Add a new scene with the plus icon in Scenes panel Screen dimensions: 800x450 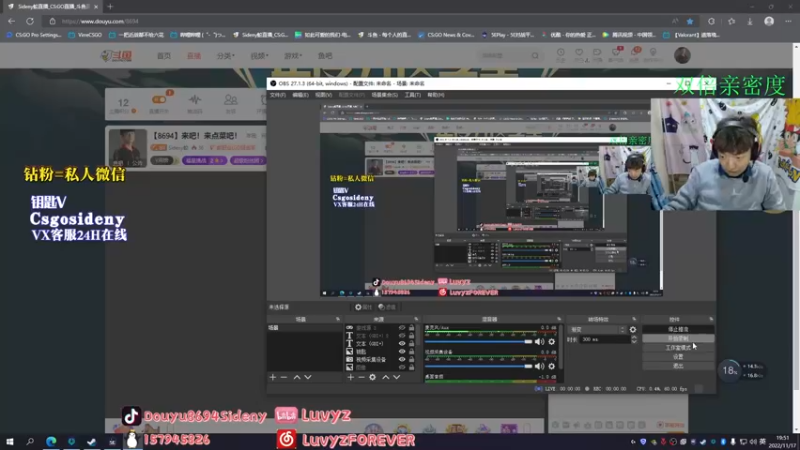(x=272, y=377)
